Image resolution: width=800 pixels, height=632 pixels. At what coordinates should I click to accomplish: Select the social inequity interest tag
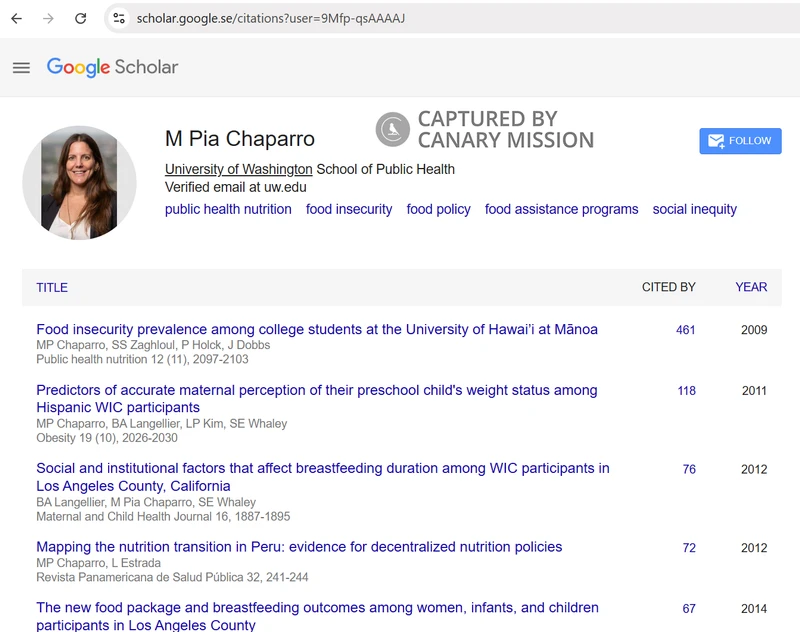(x=694, y=209)
